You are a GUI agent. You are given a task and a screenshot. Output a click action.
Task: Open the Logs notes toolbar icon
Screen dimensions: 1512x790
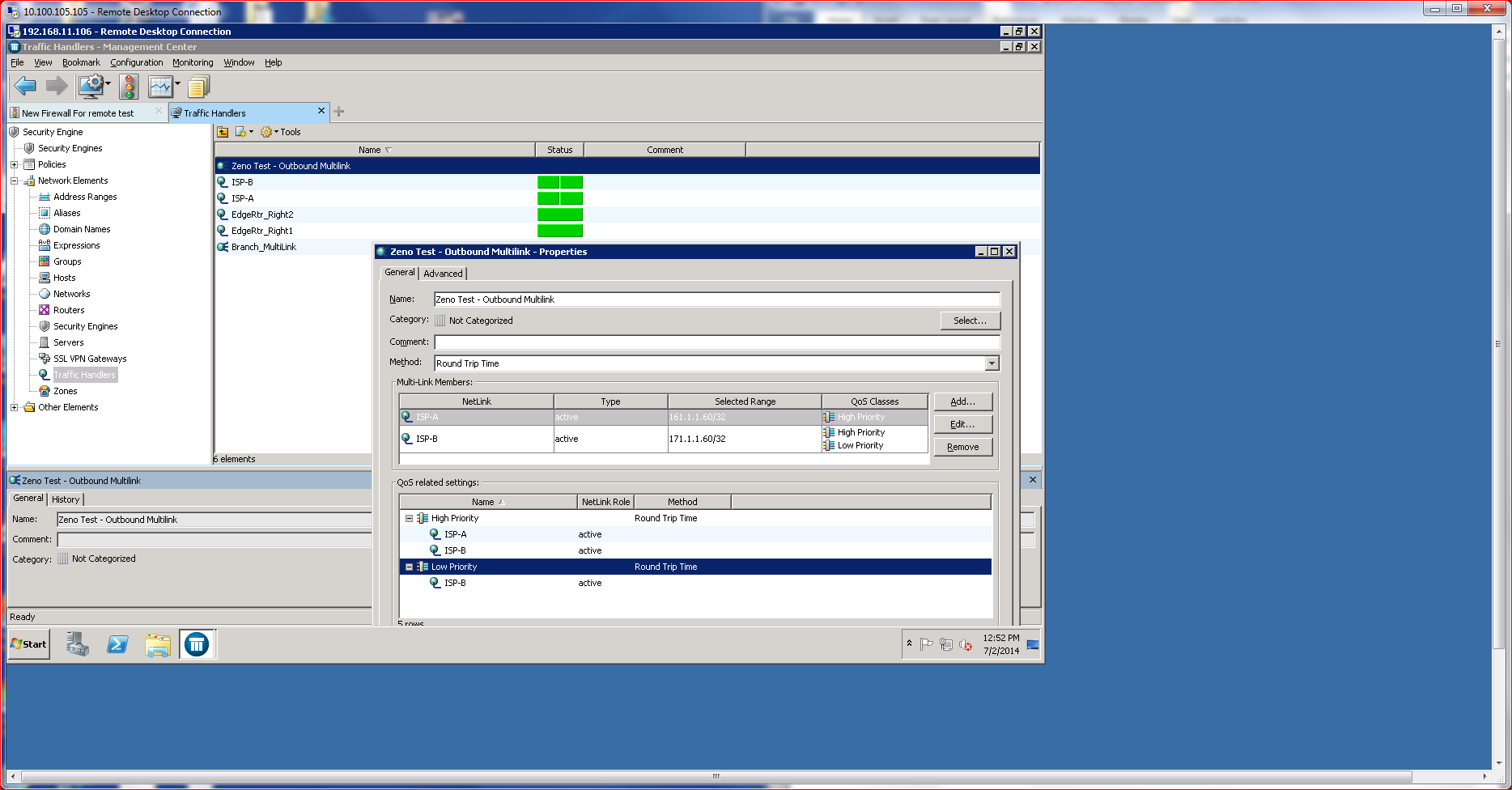point(198,86)
